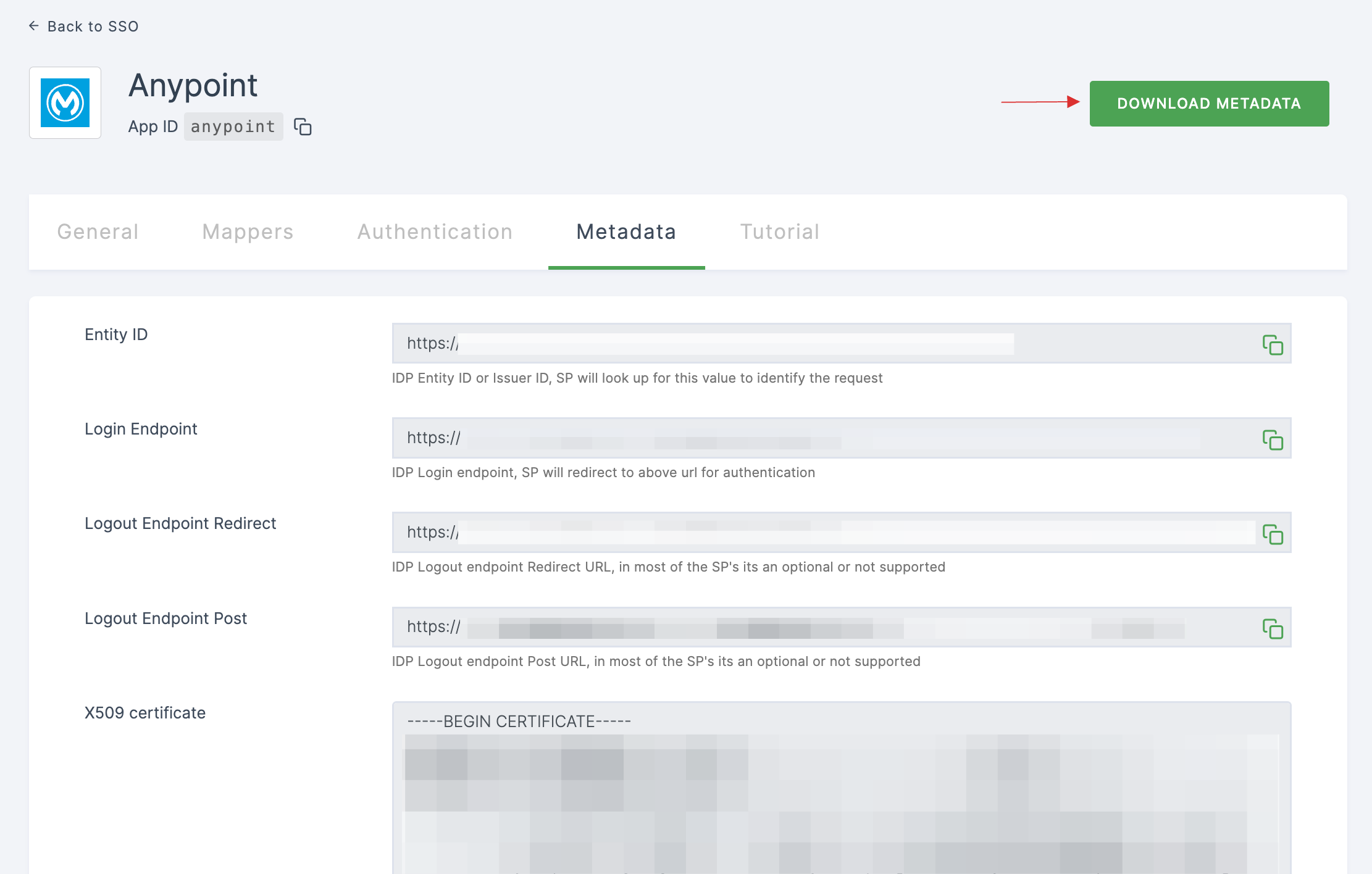The height and width of the screenshot is (874, 1372).
Task: Select the Metadata tab
Action: pos(626,232)
